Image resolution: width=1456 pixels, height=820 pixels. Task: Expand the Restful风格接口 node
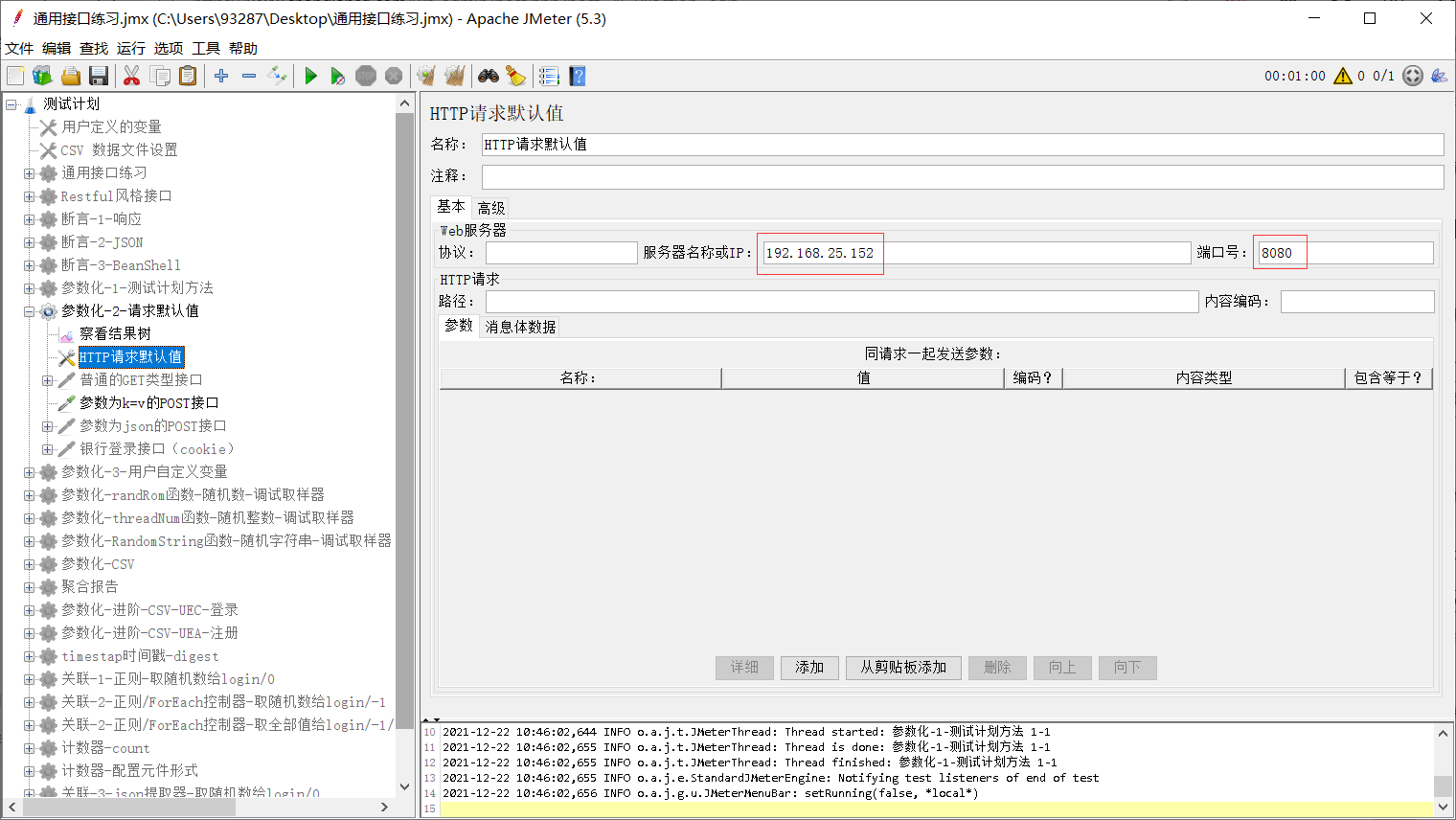coord(30,196)
